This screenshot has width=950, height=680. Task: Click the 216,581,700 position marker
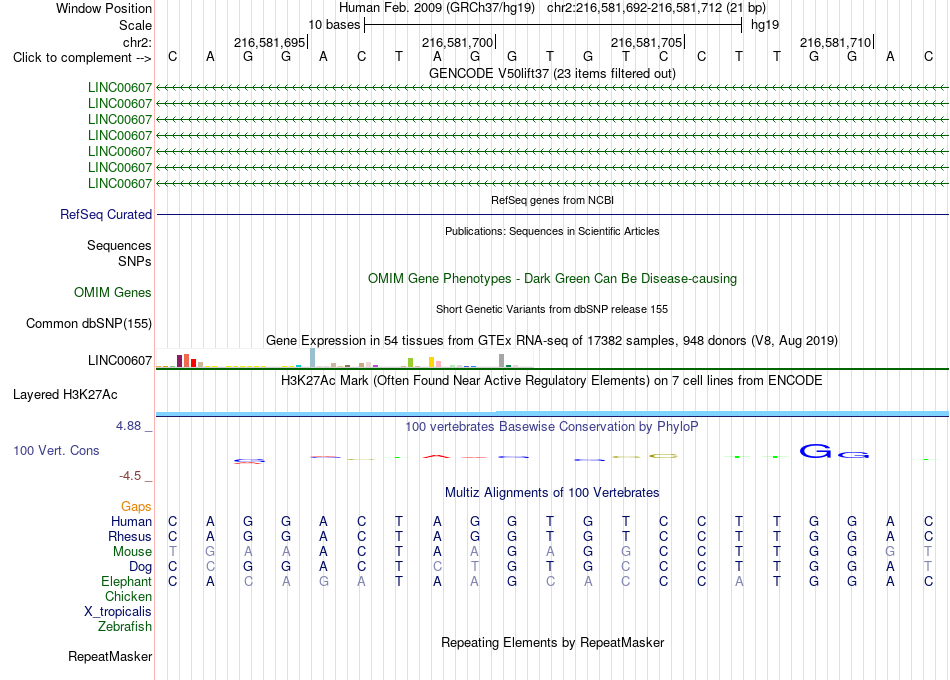click(457, 42)
